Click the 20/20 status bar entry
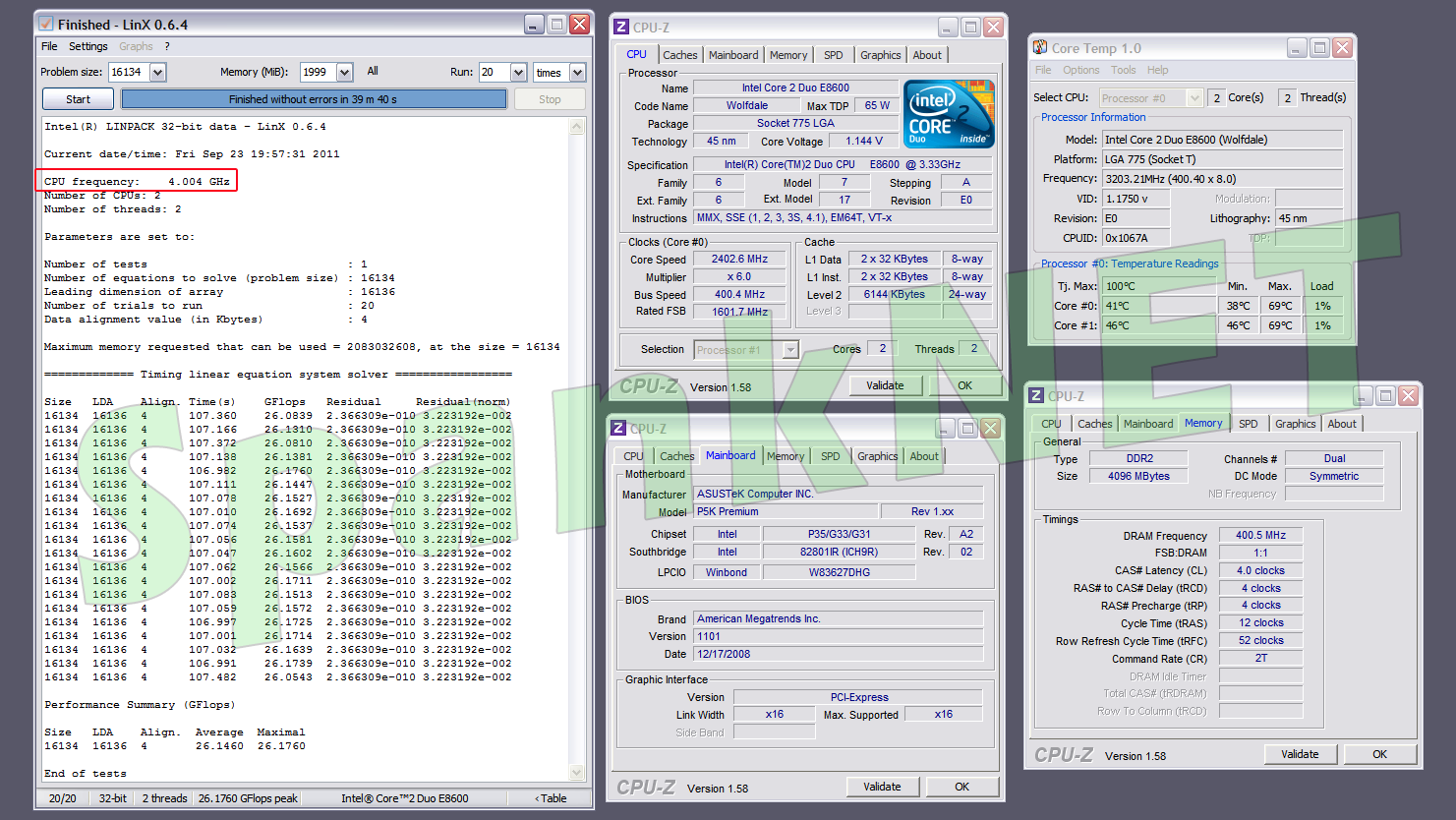Image resolution: width=1456 pixels, height=820 pixels. (63, 798)
